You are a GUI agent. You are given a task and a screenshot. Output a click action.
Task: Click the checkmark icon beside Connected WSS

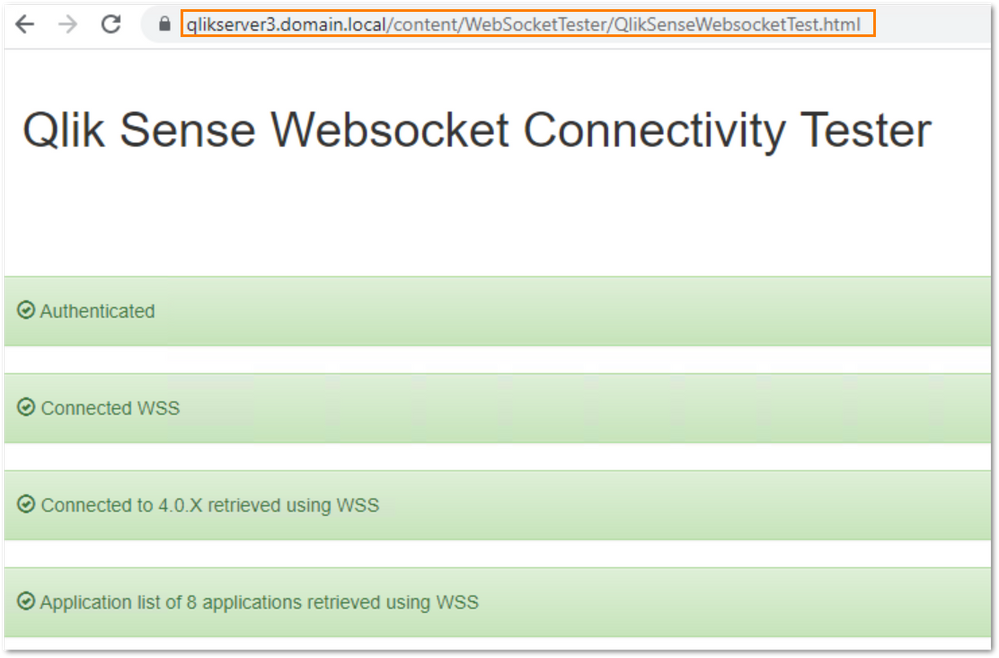25,407
